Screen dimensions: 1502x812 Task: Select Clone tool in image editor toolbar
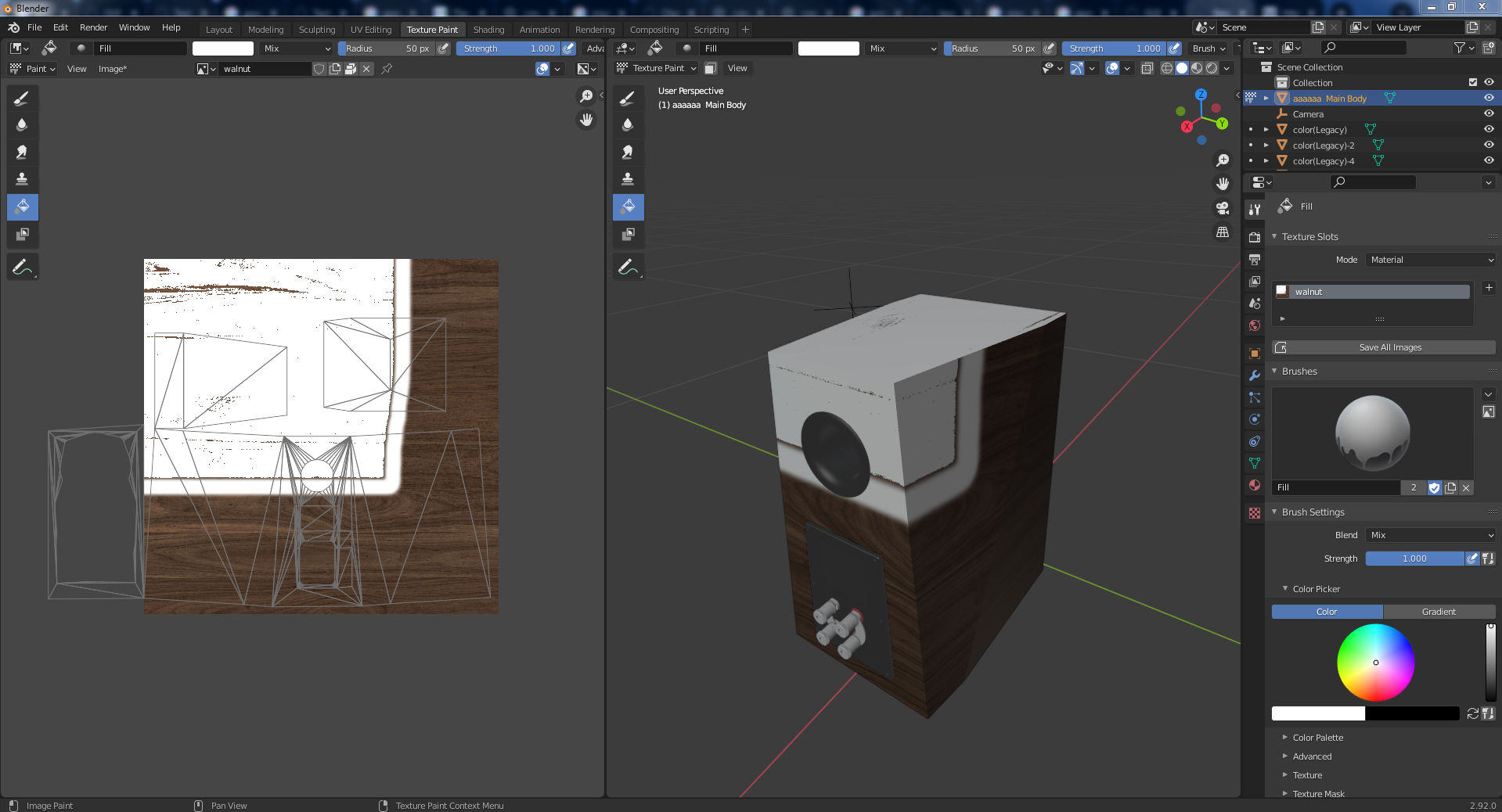(22, 179)
